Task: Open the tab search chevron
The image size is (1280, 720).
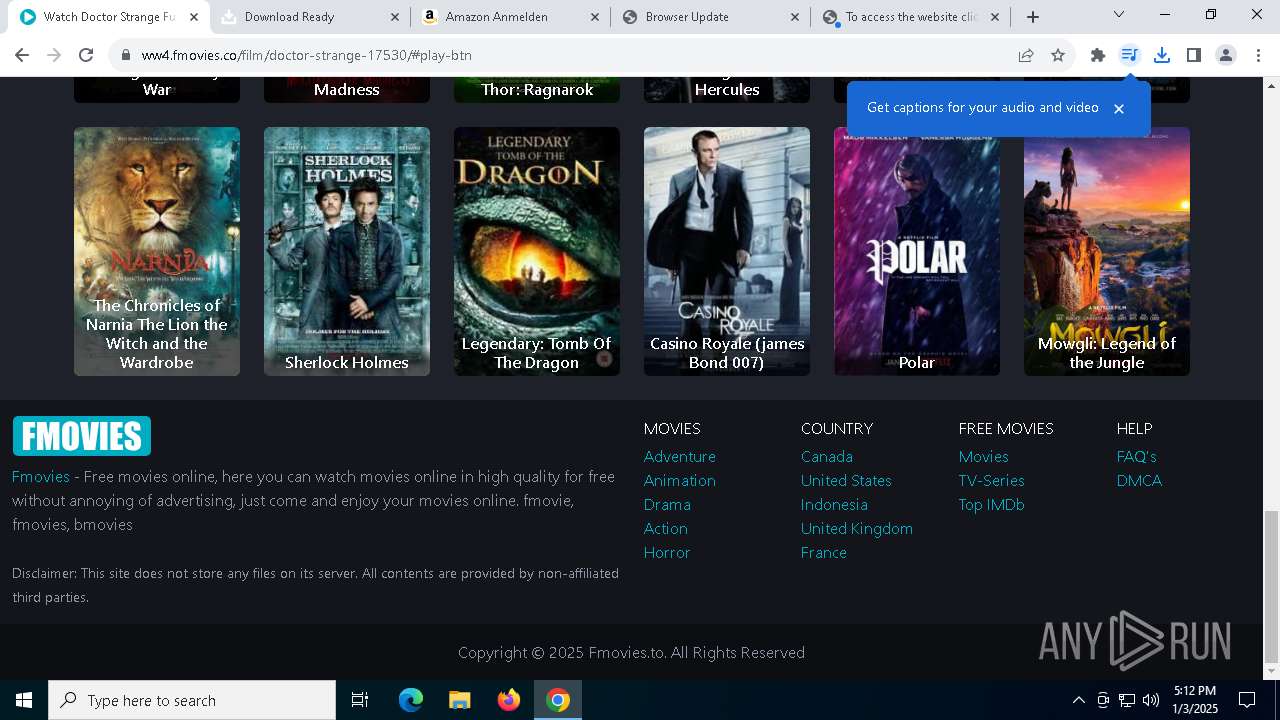Action: point(1119,15)
